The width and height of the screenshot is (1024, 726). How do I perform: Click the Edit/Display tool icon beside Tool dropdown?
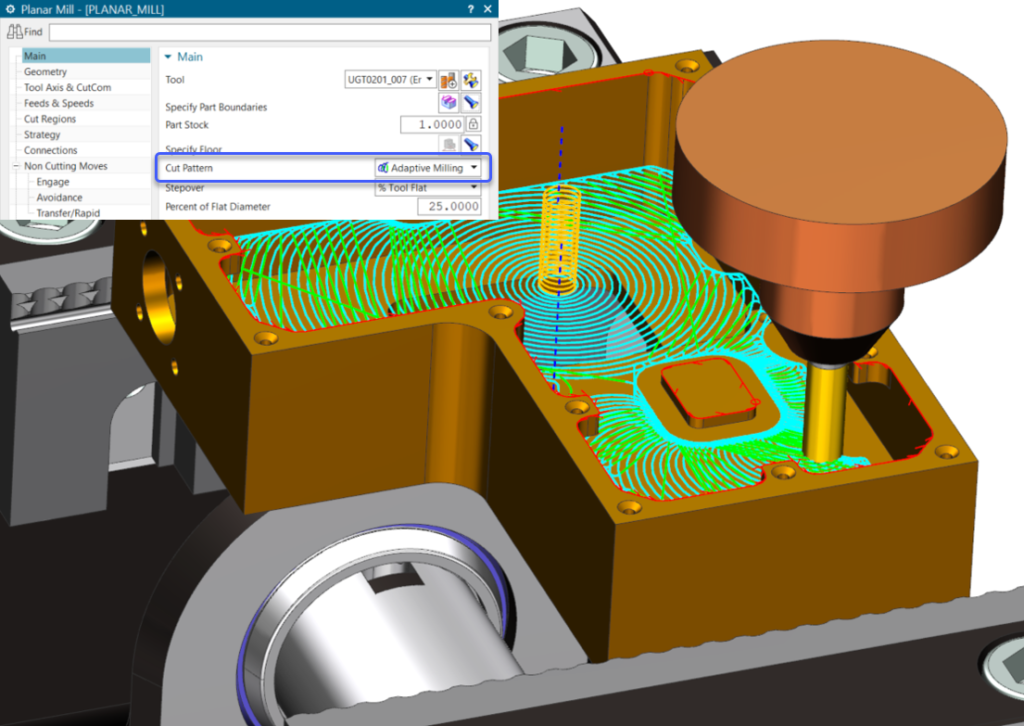(x=471, y=80)
